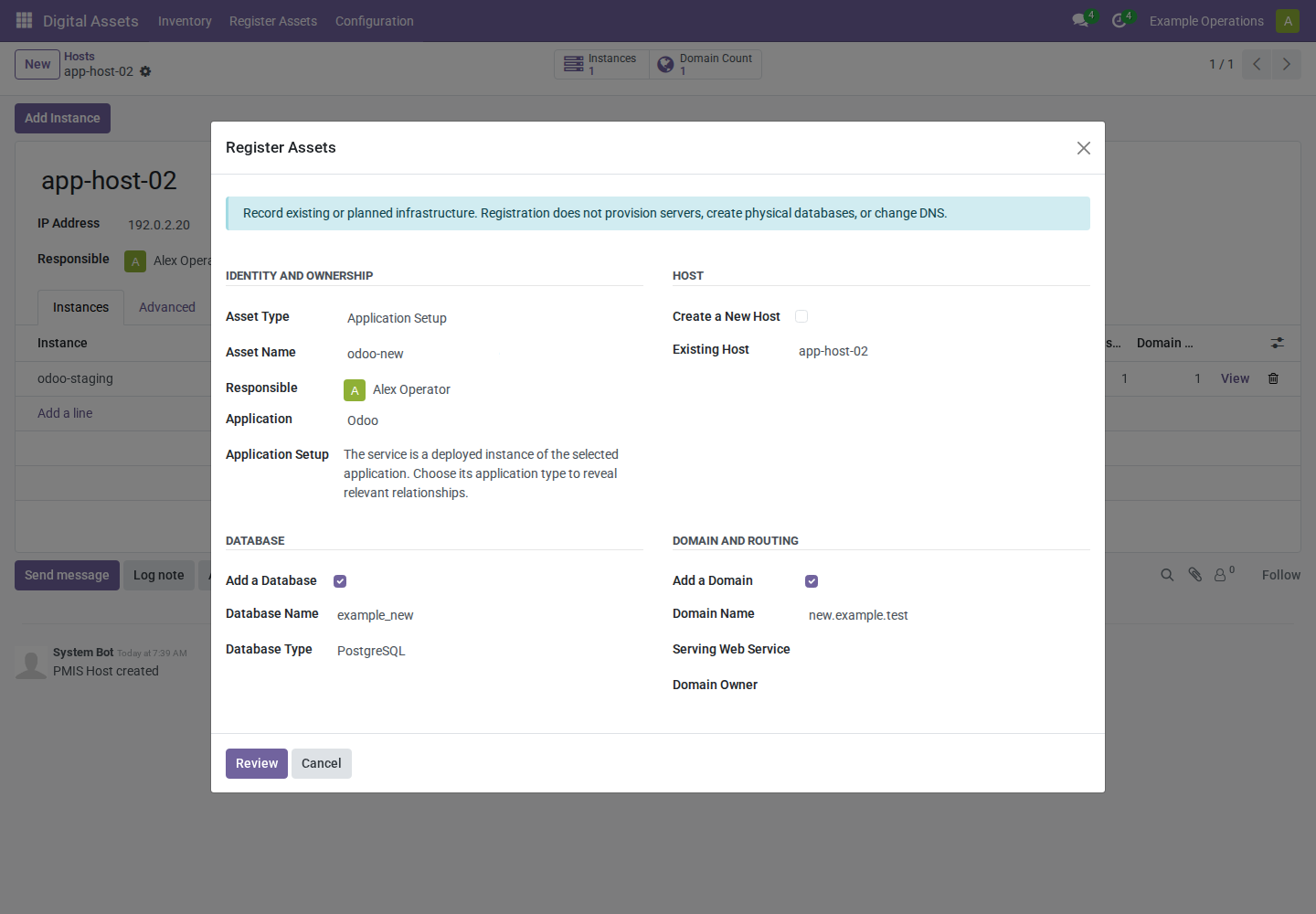Viewport: 1316px width, 914px height.
Task: Open the Database Type dropdown
Action: 488,651
